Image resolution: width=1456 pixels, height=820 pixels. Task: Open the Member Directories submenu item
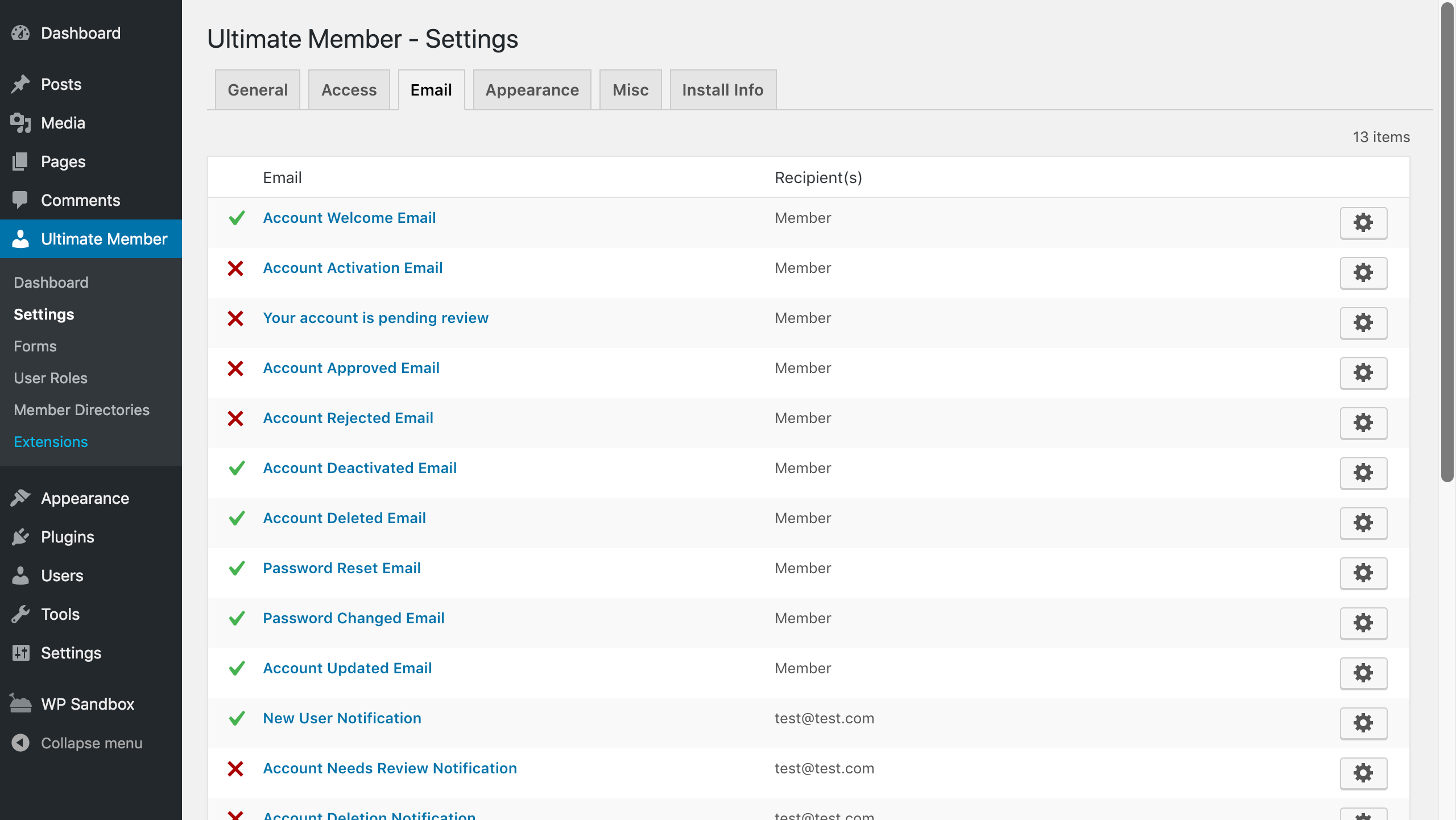click(81, 410)
